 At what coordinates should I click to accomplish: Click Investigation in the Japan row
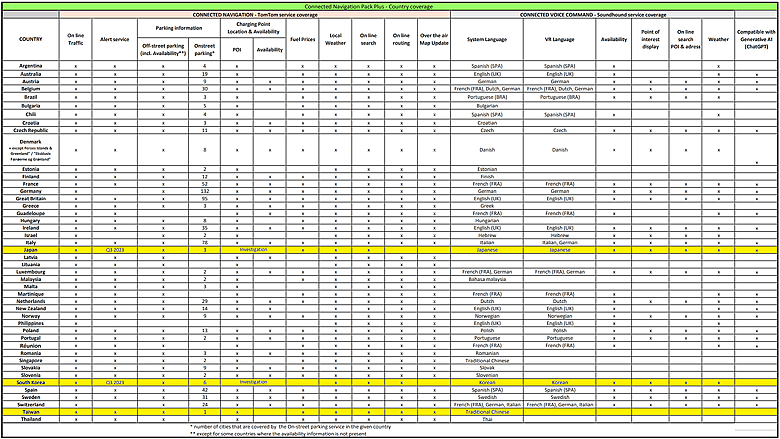253,250
